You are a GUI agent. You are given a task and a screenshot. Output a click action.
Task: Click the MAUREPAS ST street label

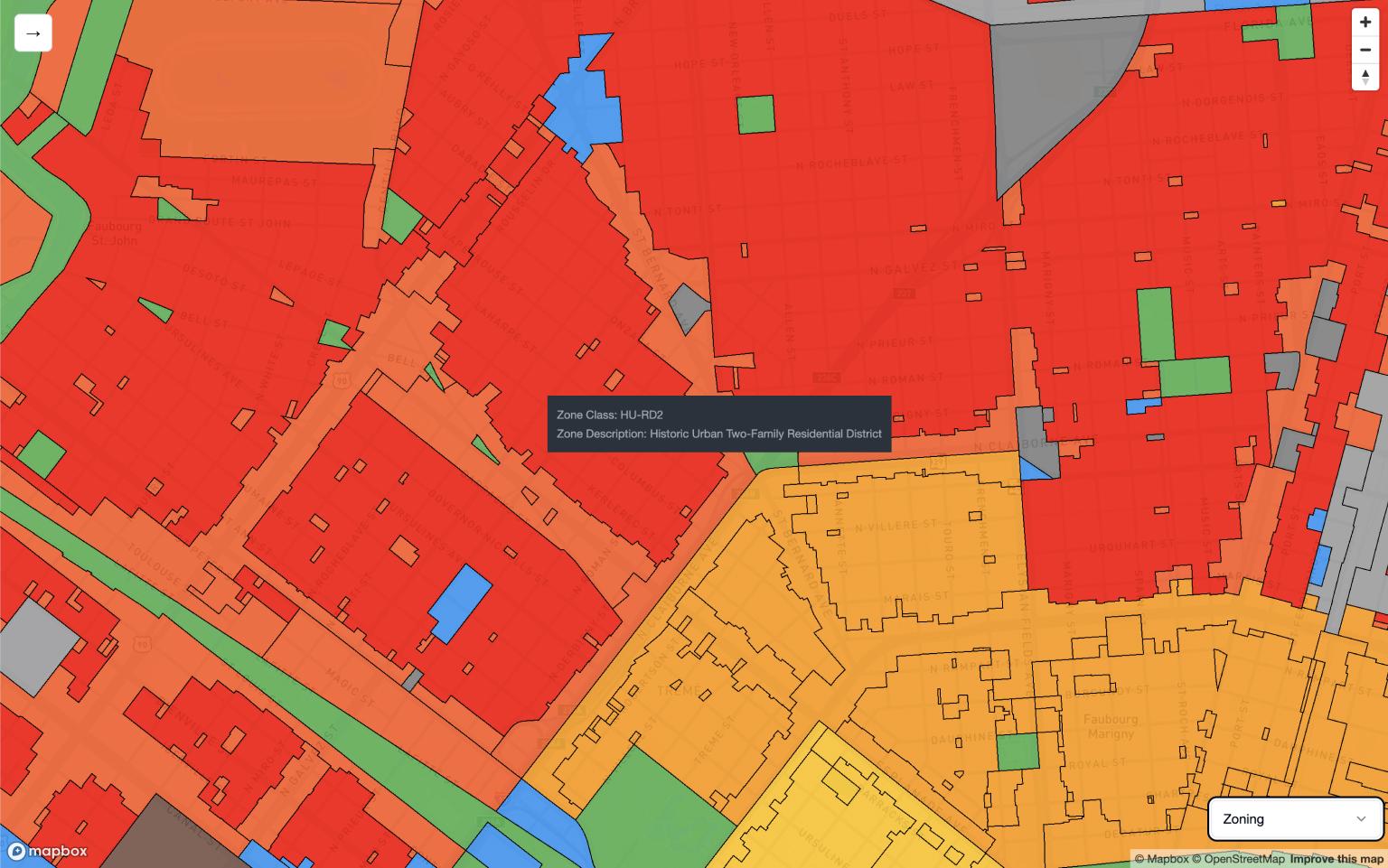(x=275, y=181)
